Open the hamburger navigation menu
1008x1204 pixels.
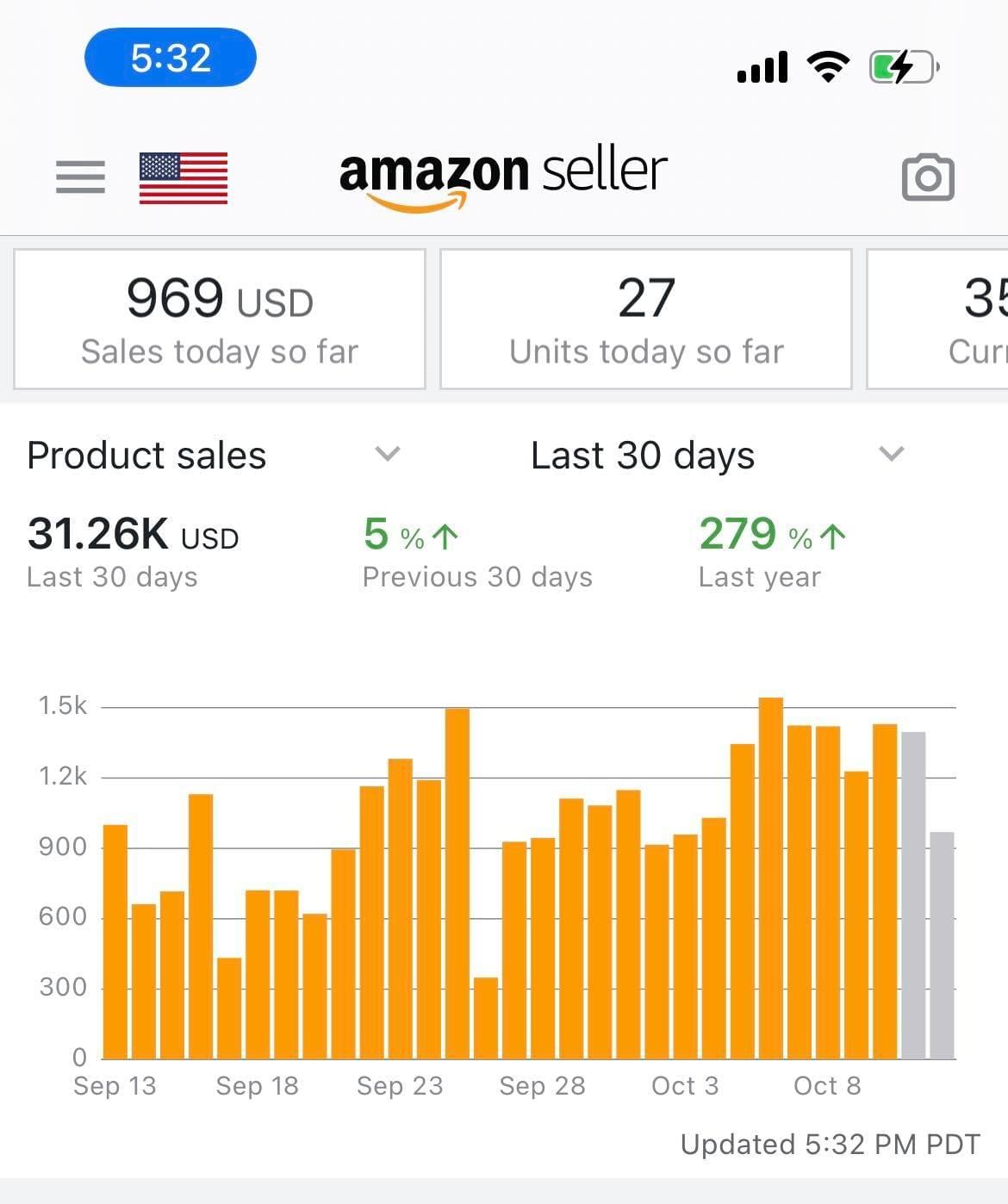[x=80, y=177]
